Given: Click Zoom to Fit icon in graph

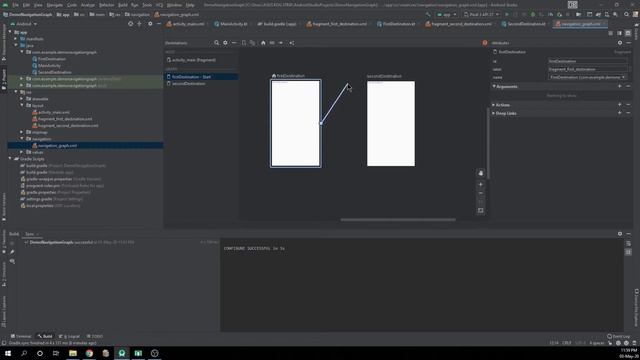Looking at the screenshot, I should click(481, 211).
